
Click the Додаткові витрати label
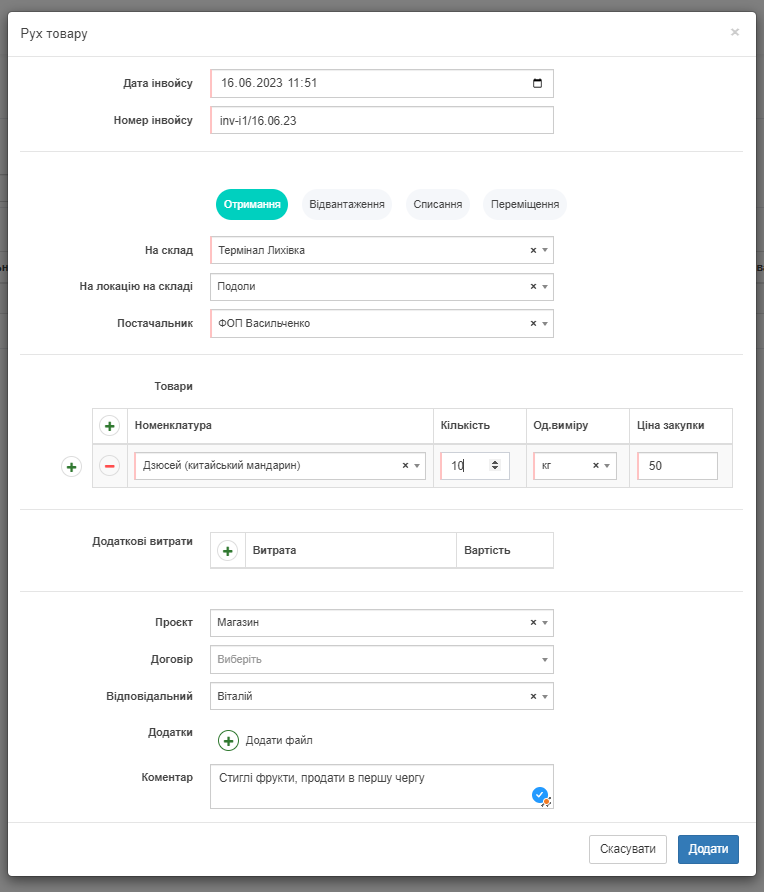(x=142, y=542)
